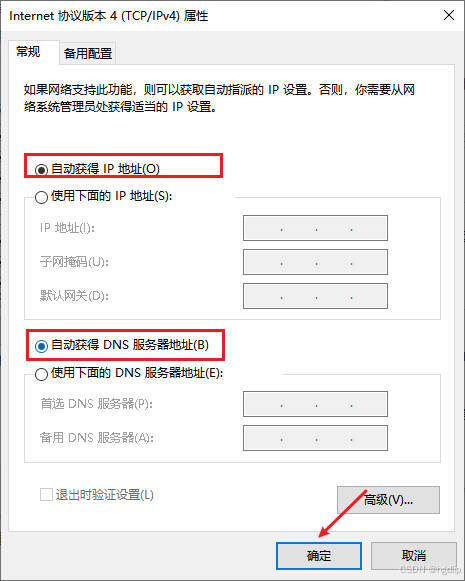Click the IP 地址(I) input field

point(315,228)
